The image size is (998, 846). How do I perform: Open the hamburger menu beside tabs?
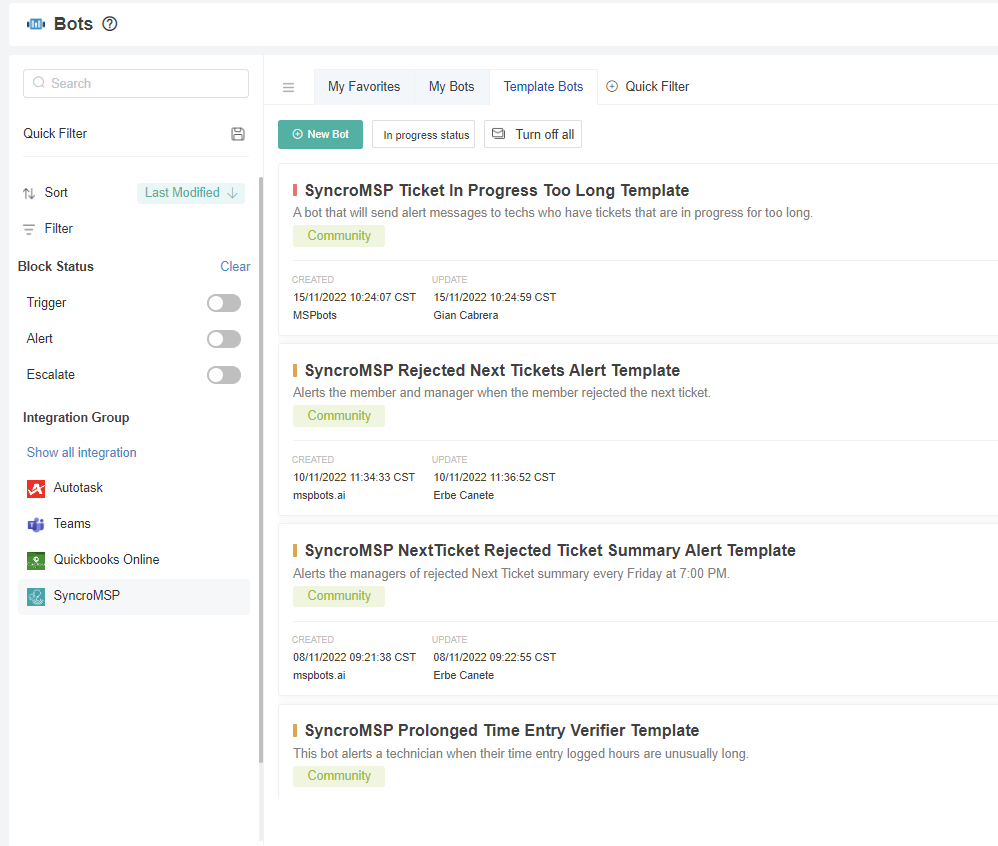click(x=288, y=87)
